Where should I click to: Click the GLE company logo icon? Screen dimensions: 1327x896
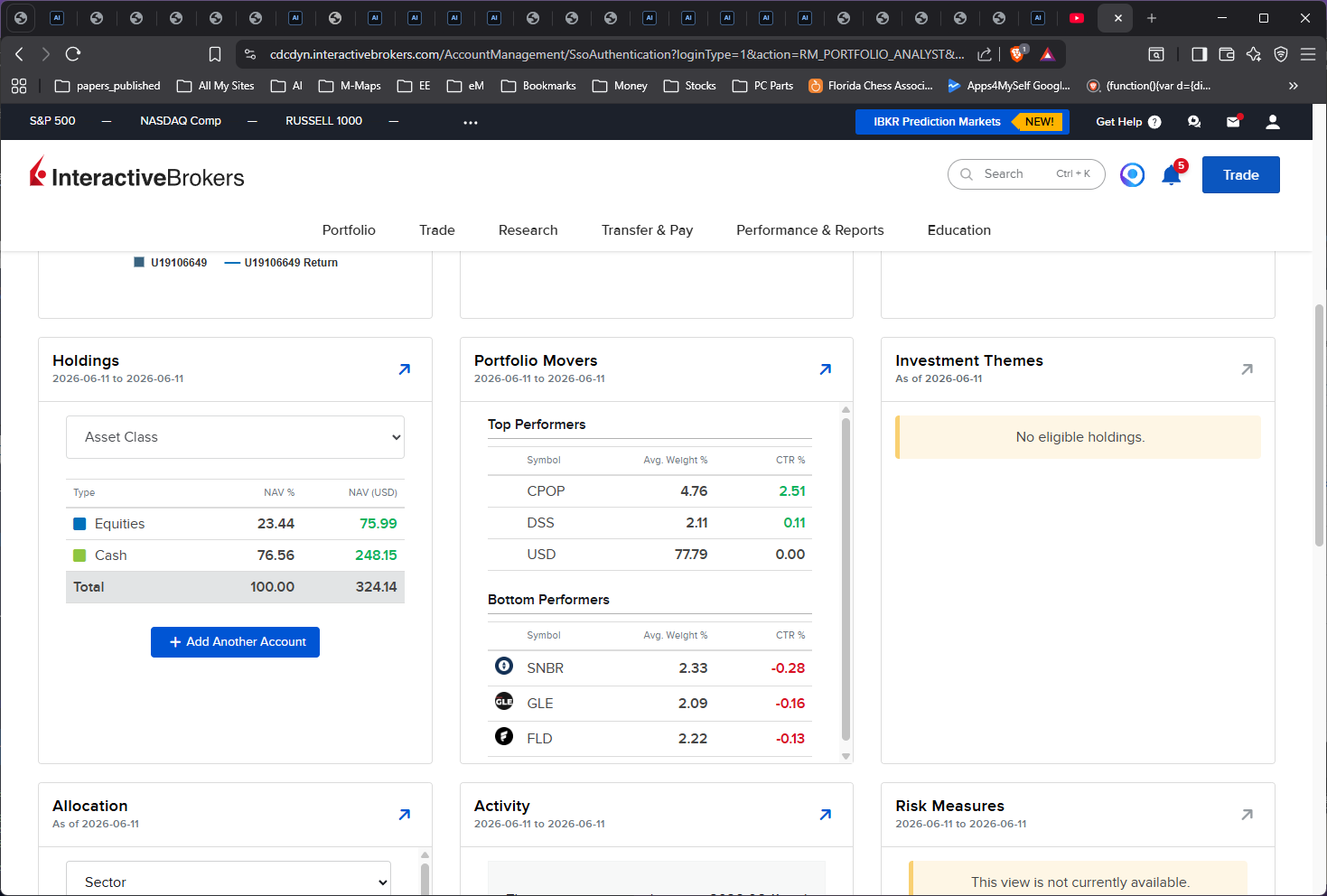[x=504, y=701]
